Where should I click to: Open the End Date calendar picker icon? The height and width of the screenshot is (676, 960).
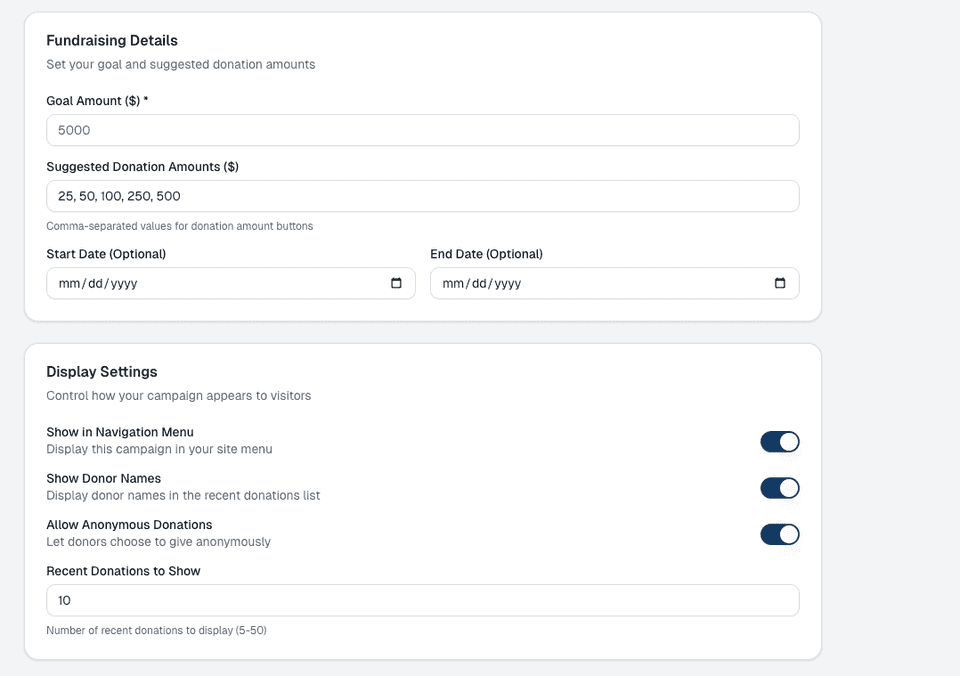[780, 283]
